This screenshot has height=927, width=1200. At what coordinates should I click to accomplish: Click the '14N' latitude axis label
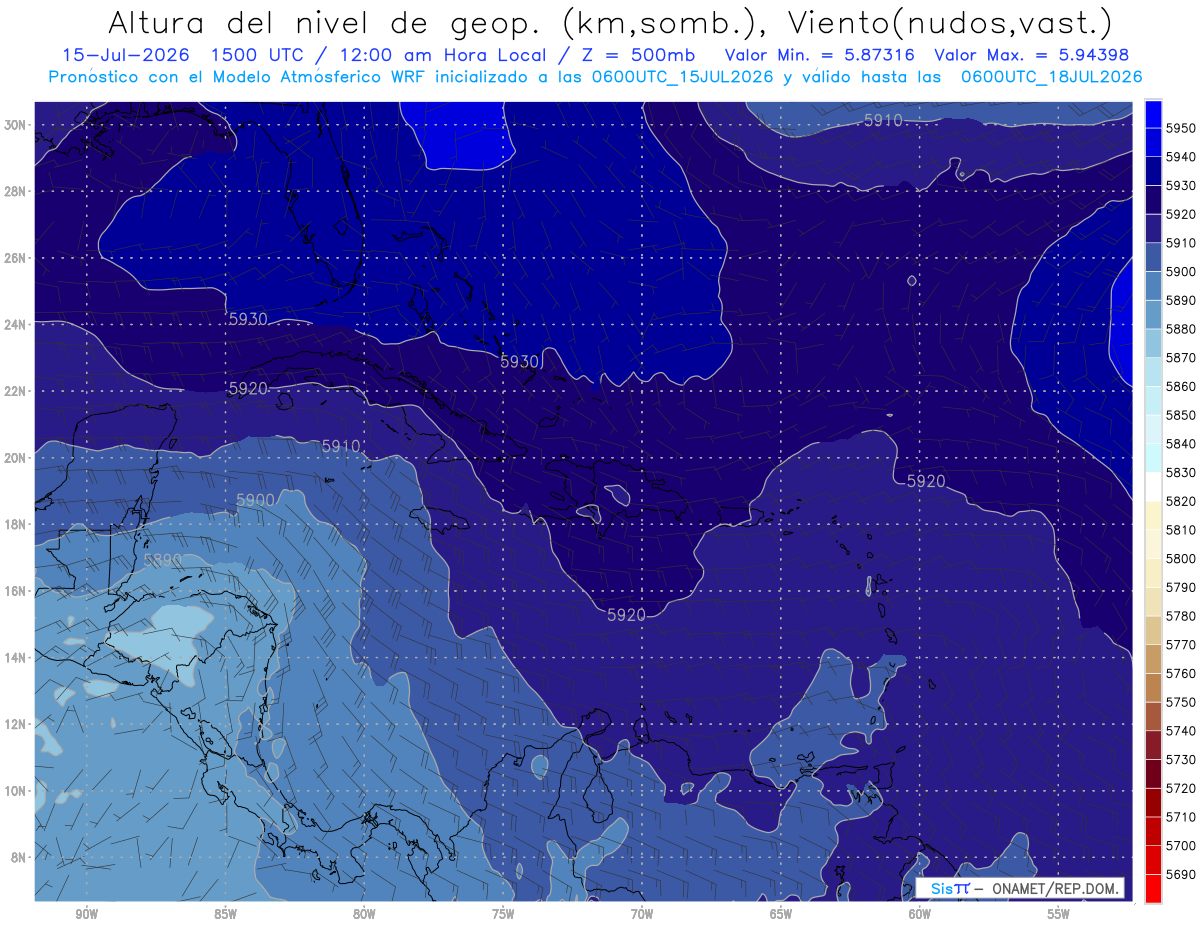click(15, 657)
